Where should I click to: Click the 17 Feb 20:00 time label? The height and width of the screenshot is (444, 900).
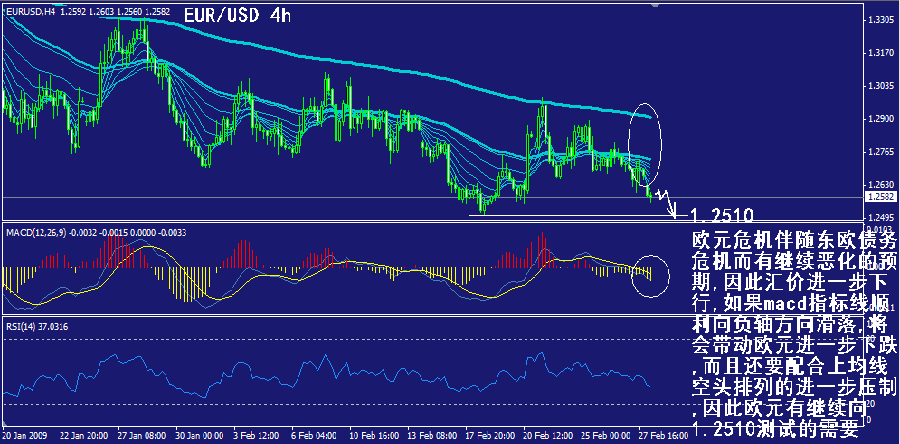click(x=491, y=435)
